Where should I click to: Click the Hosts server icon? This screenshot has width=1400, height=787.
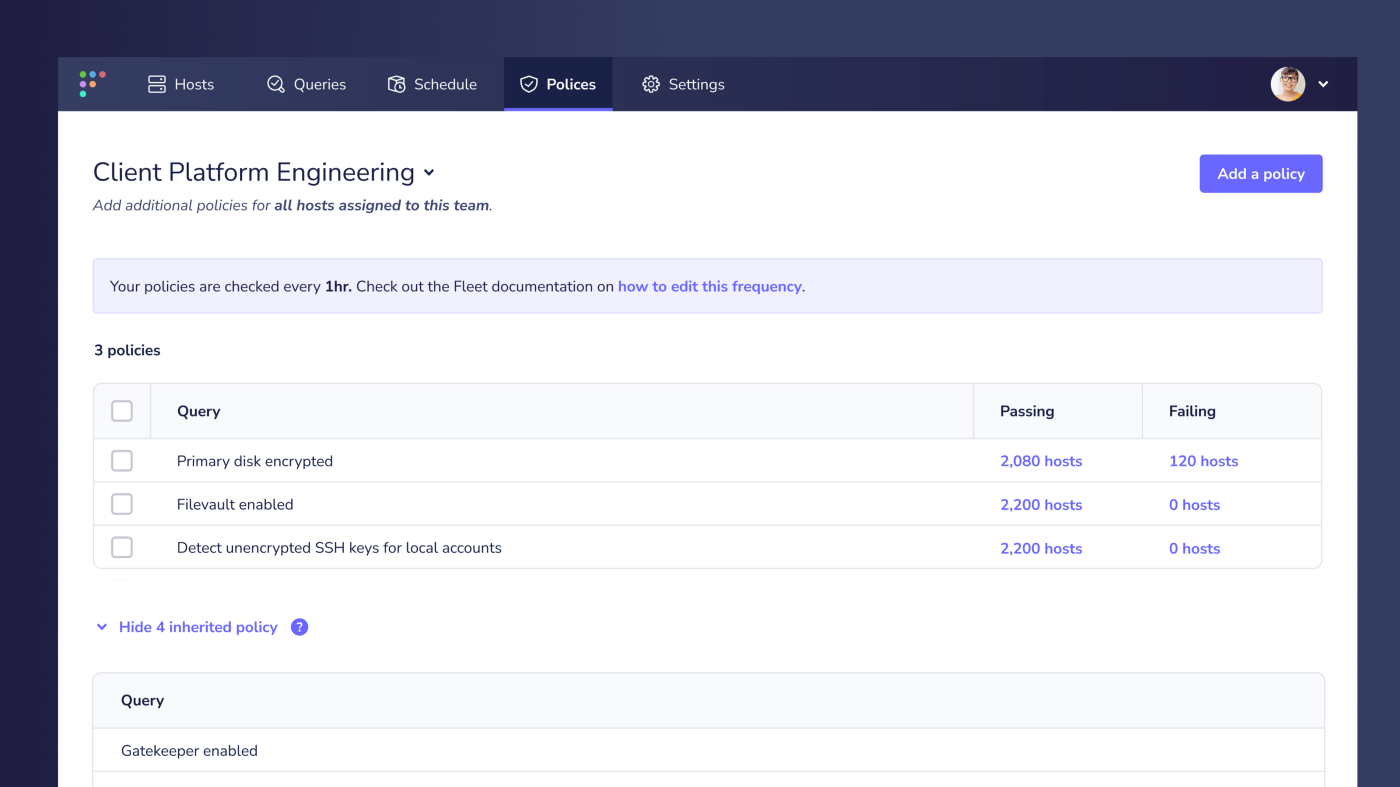[157, 84]
